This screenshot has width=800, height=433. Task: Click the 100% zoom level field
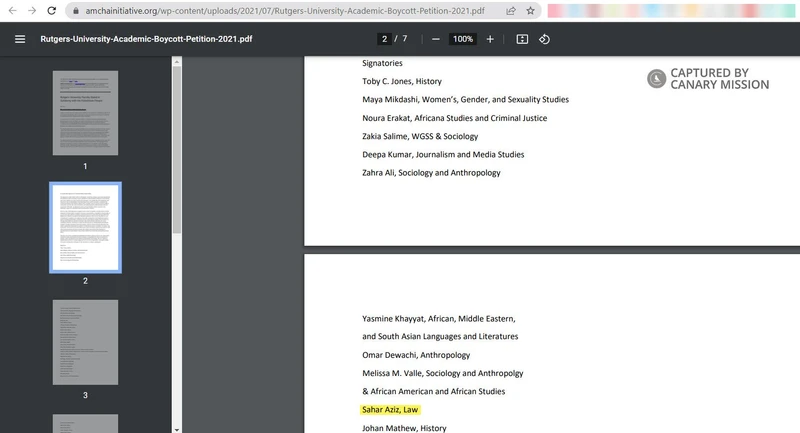(x=463, y=39)
